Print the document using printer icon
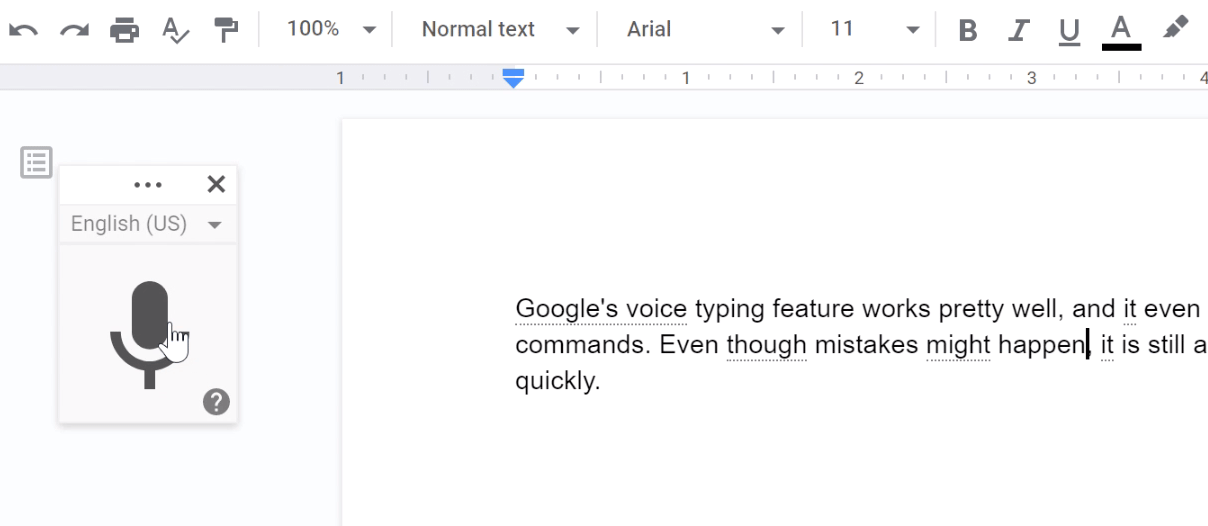 [x=124, y=30]
